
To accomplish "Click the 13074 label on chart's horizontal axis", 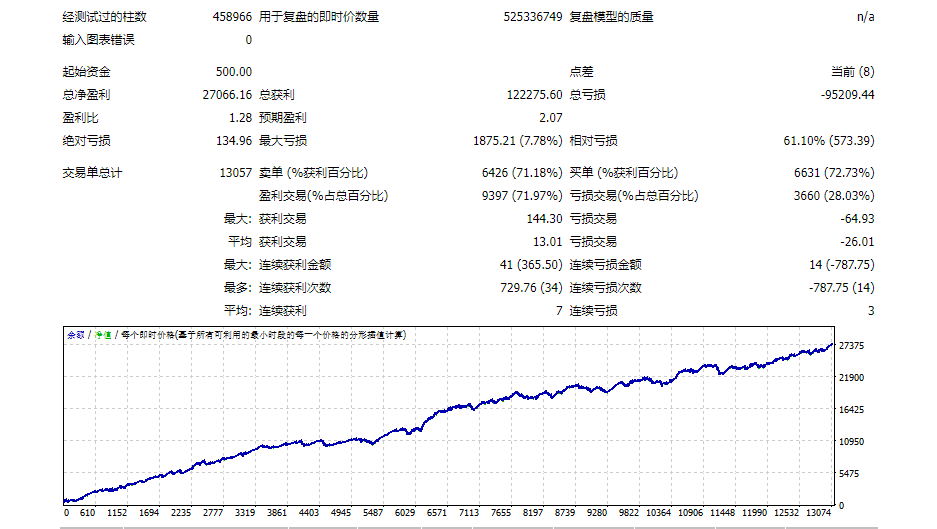I will 818,512.
